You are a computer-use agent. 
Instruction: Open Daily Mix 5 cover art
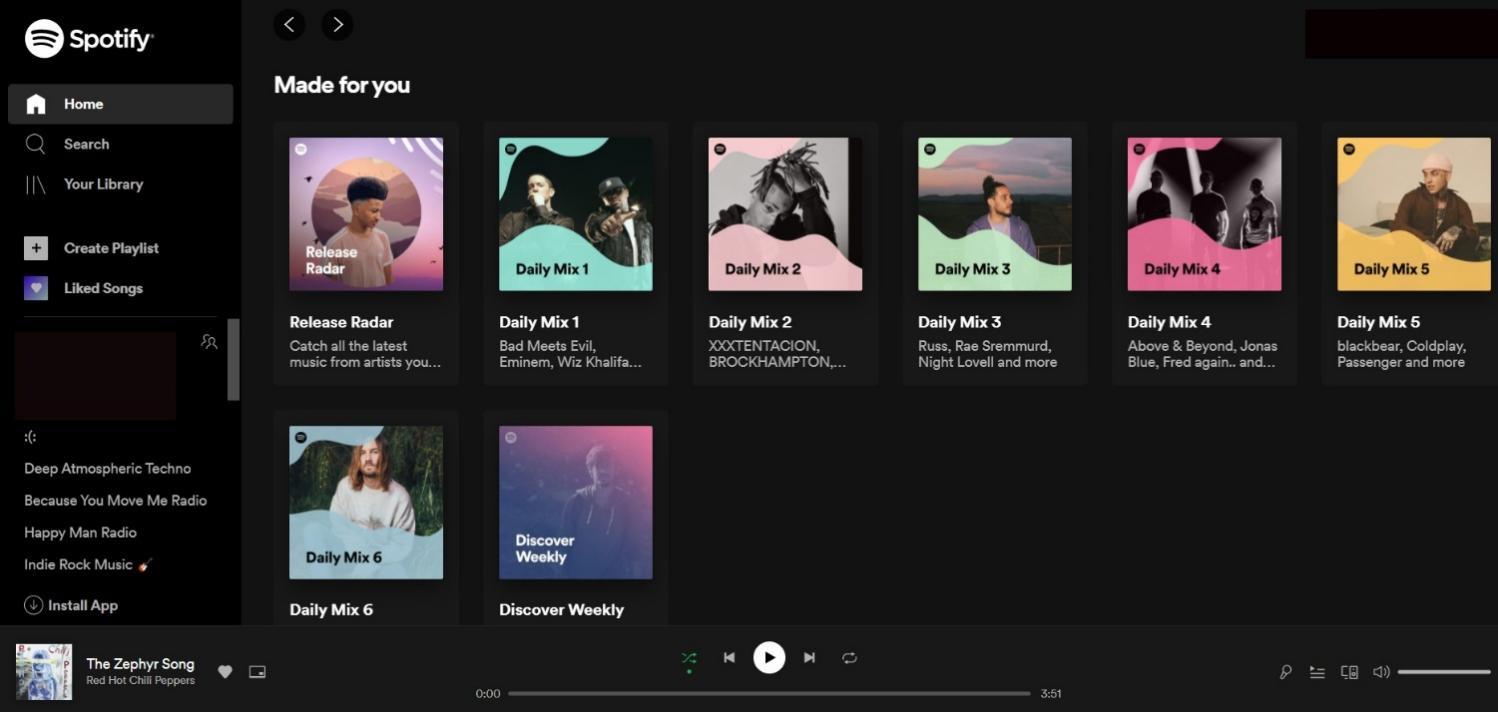(x=1414, y=214)
